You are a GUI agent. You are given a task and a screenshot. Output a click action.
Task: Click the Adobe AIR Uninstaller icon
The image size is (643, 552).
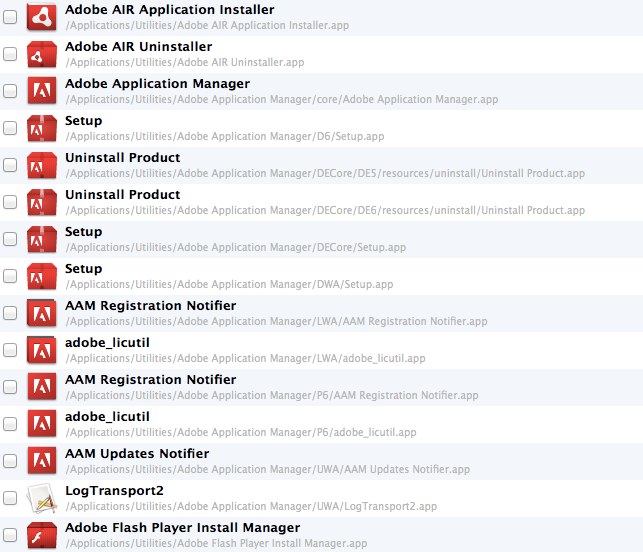coord(41,54)
